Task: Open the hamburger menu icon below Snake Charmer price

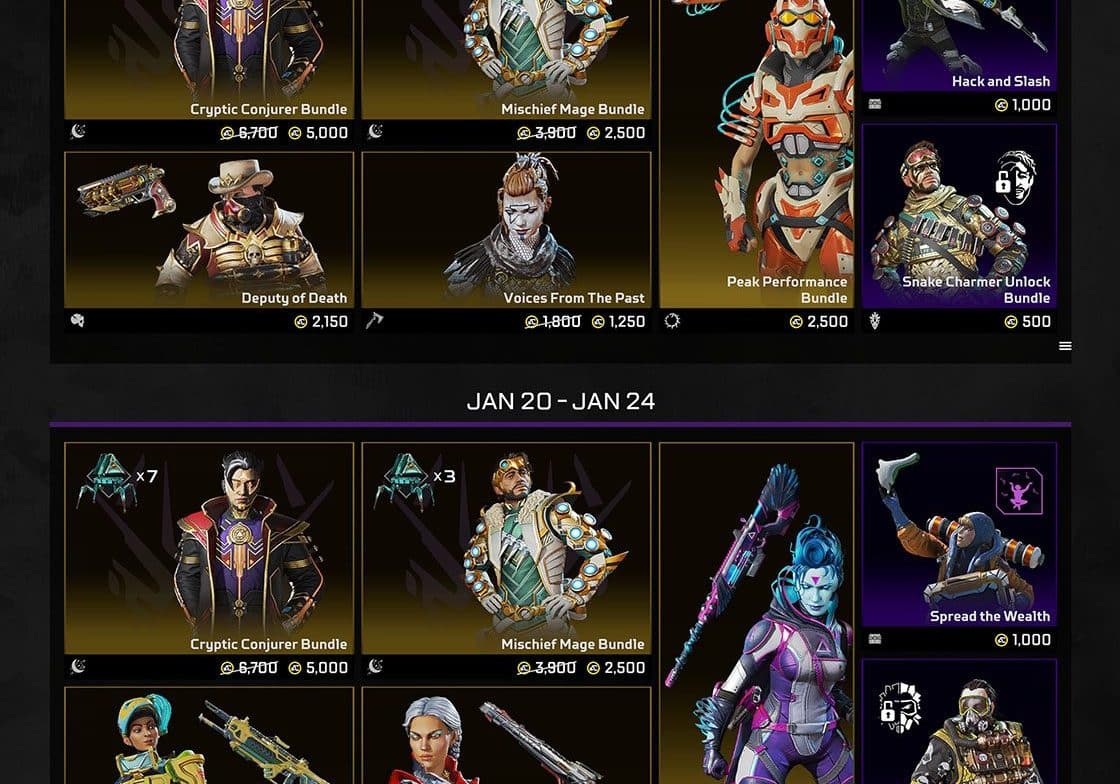Action: (x=1065, y=346)
